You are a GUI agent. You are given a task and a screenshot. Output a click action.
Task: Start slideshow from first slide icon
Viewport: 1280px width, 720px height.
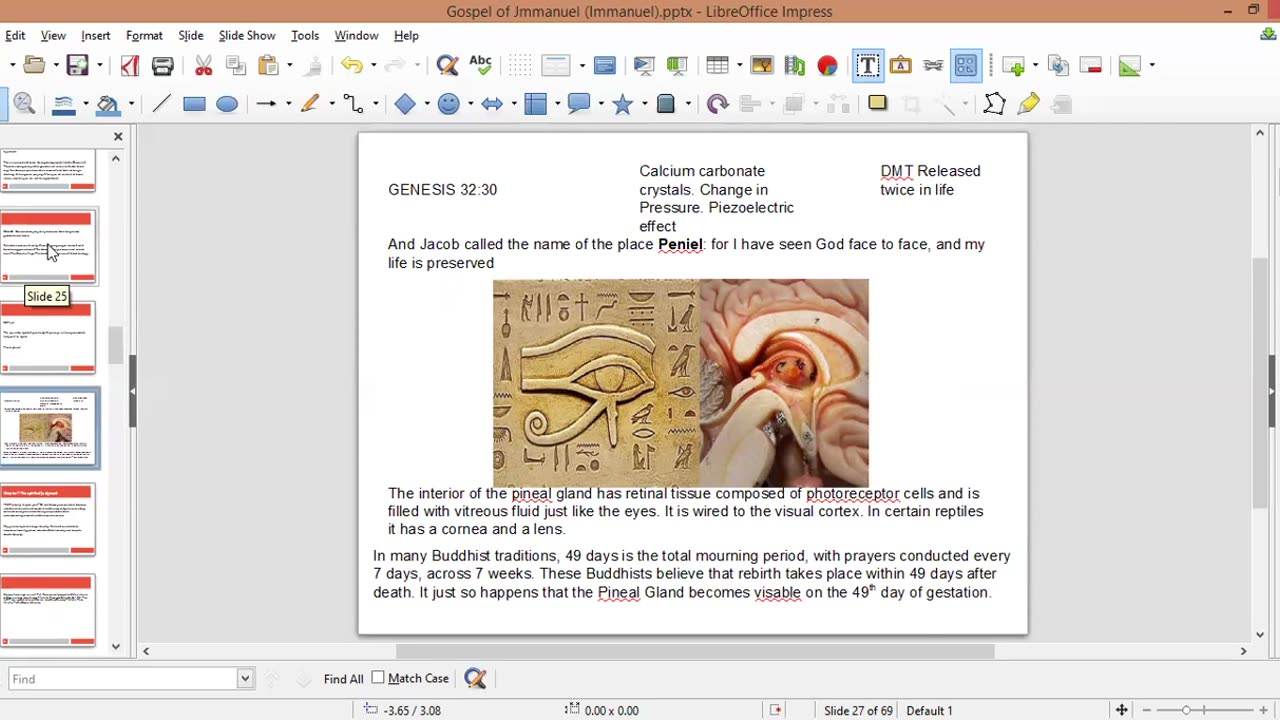[644, 66]
